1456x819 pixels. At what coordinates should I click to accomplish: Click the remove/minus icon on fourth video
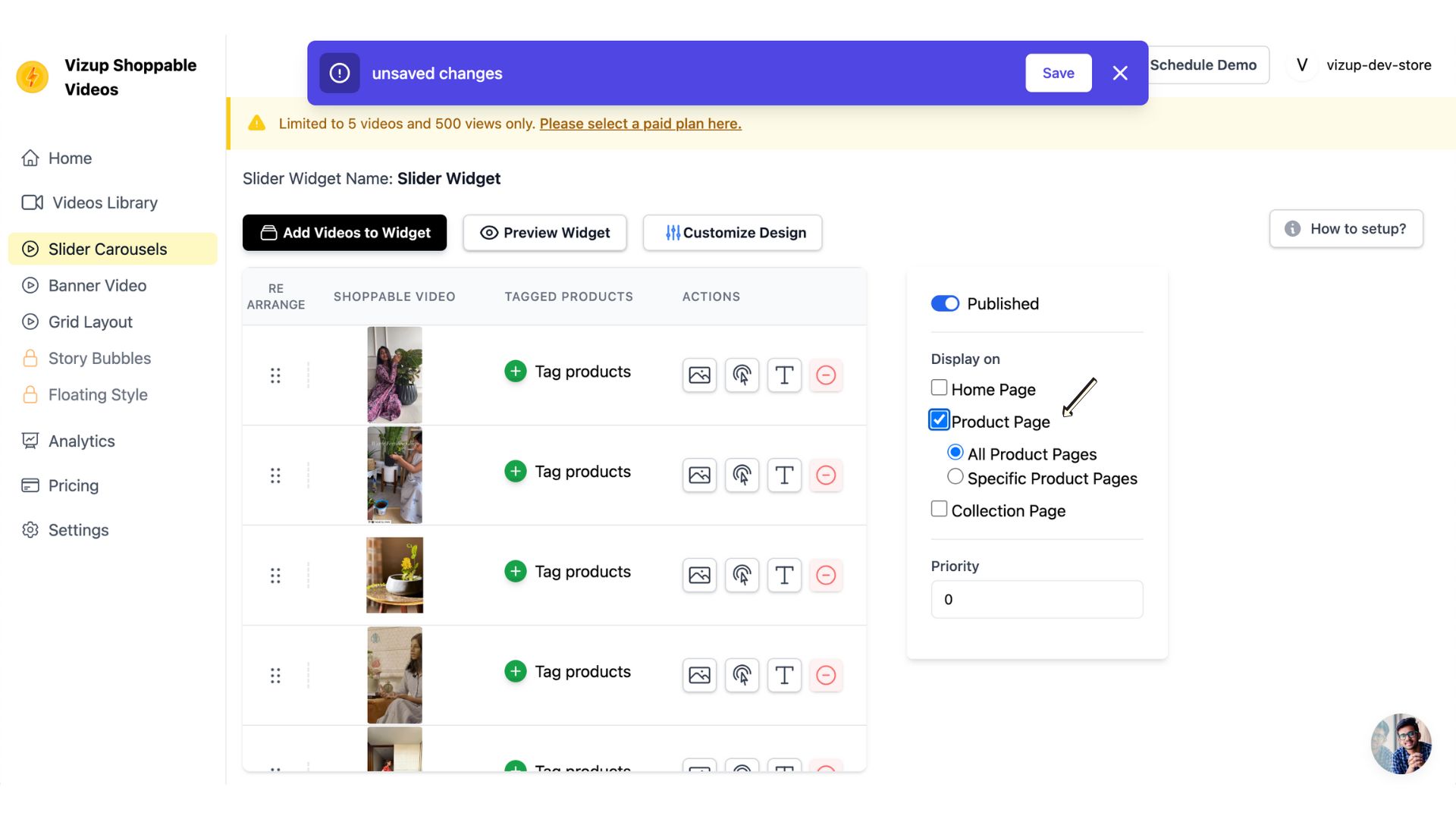coord(826,675)
